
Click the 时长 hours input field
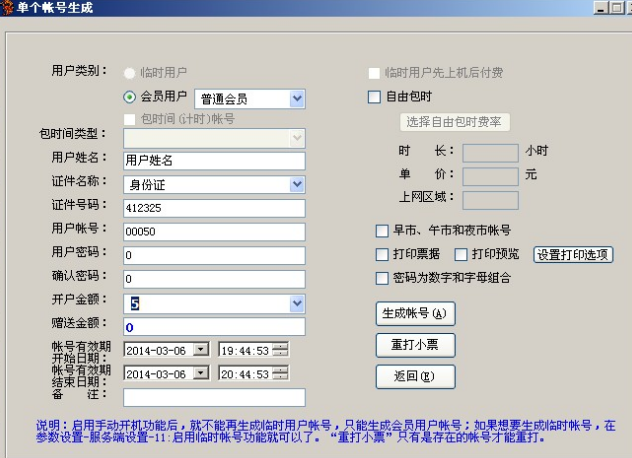point(490,153)
